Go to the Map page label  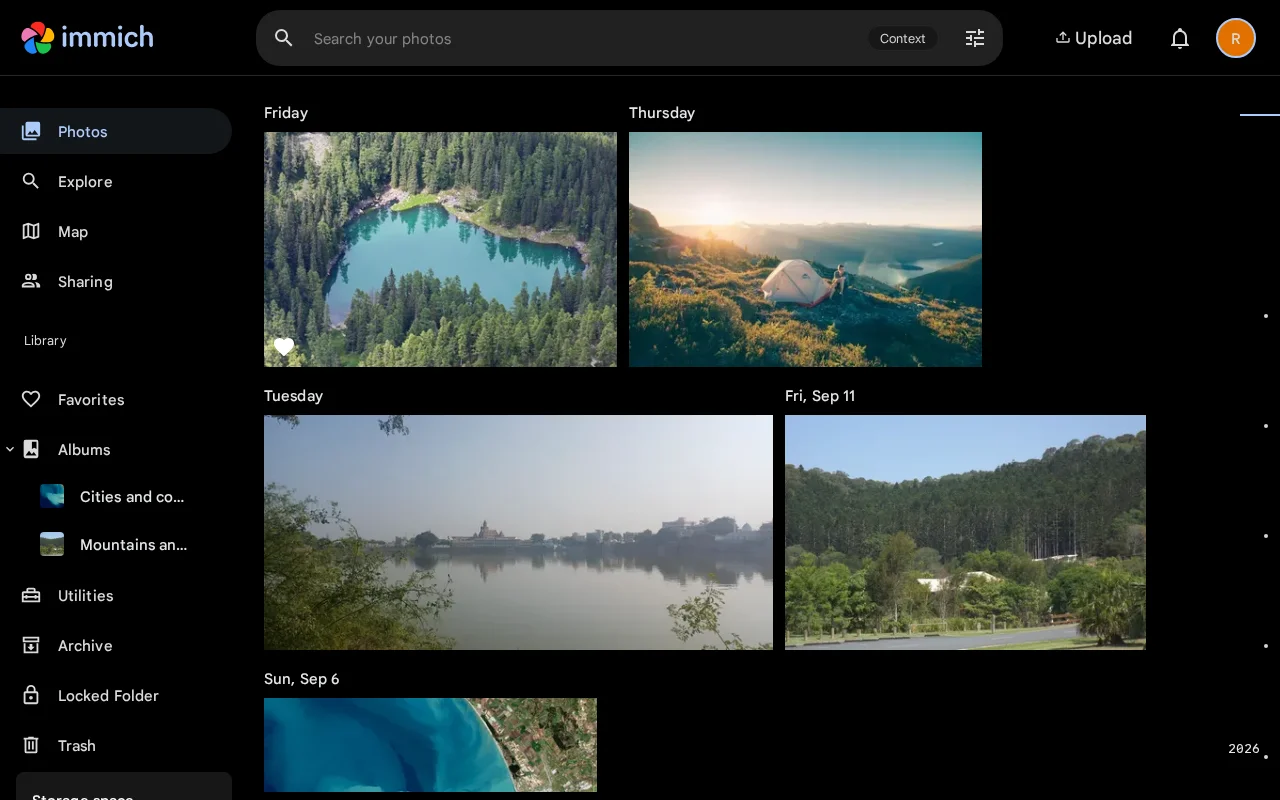click(x=73, y=231)
